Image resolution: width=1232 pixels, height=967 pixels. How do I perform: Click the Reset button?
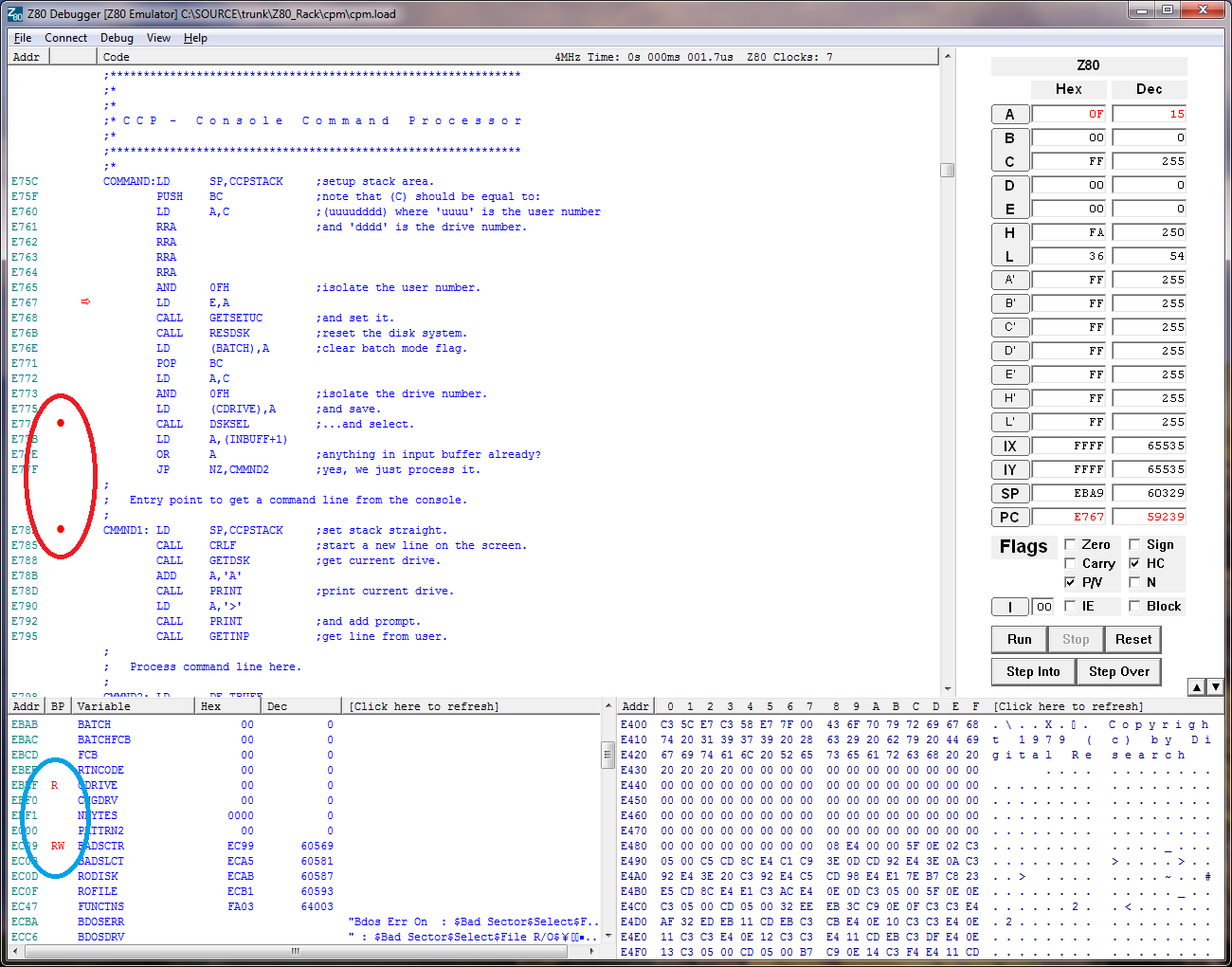click(1133, 639)
